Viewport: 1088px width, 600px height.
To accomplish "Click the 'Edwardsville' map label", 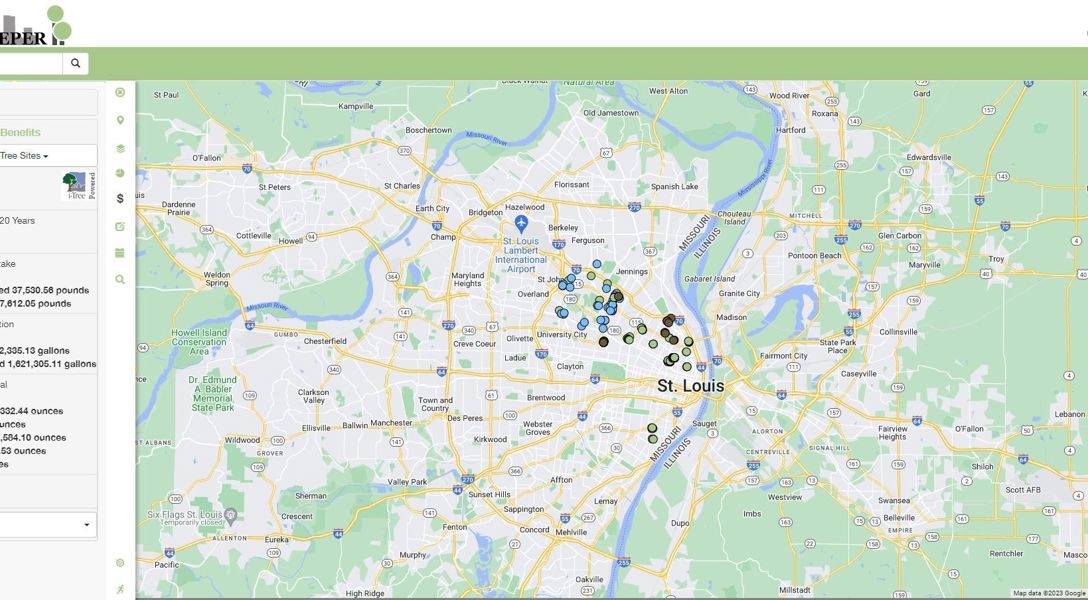I will coord(929,157).
